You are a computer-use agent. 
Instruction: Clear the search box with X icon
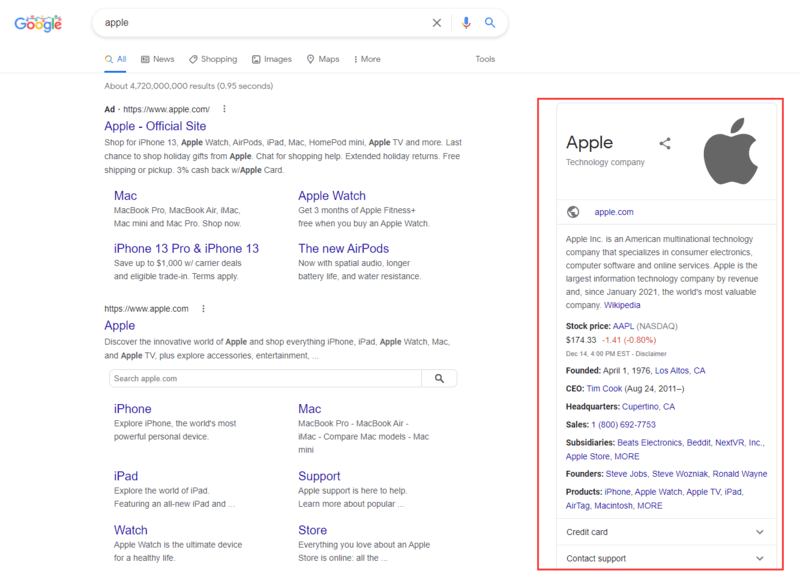pyautogui.click(x=436, y=23)
